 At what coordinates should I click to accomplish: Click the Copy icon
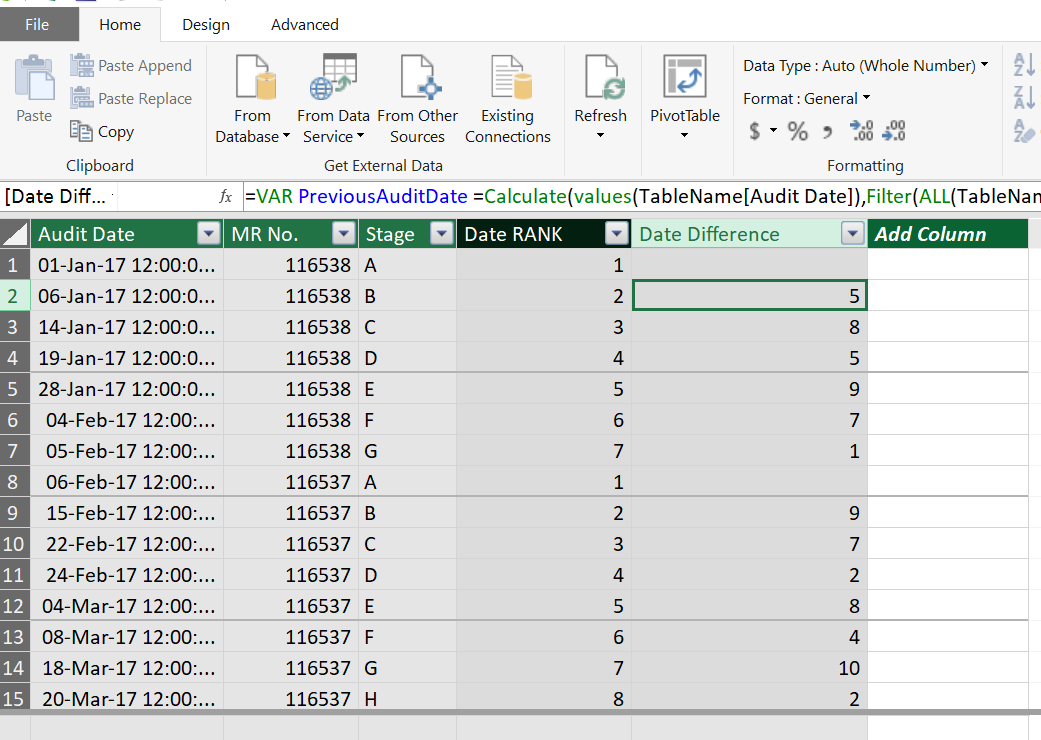tap(81, 131)
